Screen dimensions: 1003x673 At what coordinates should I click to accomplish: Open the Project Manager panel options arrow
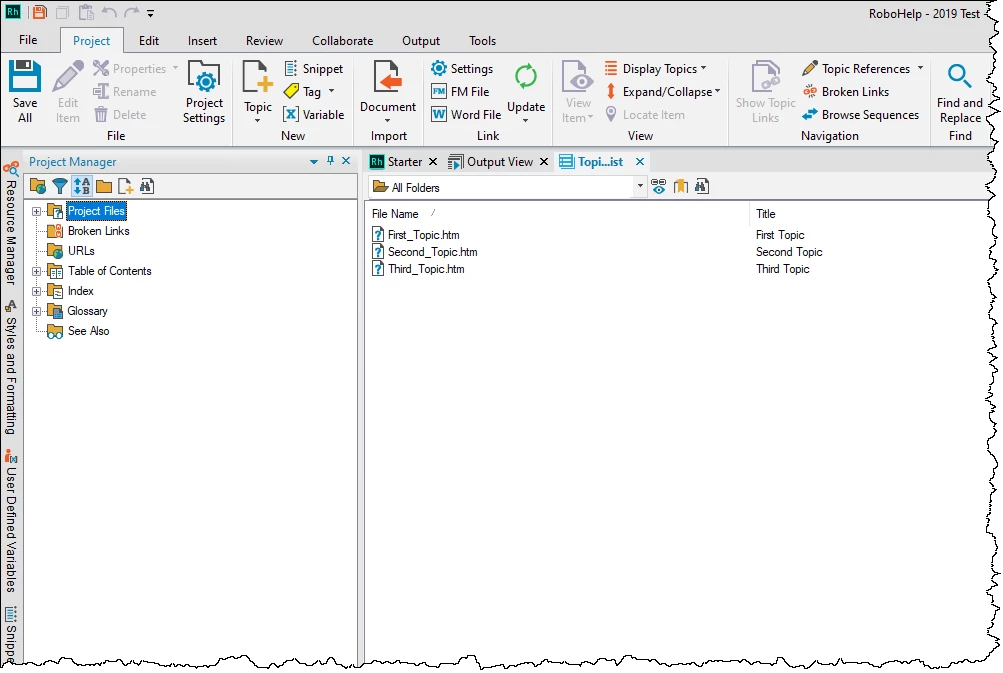pos(313,162)
